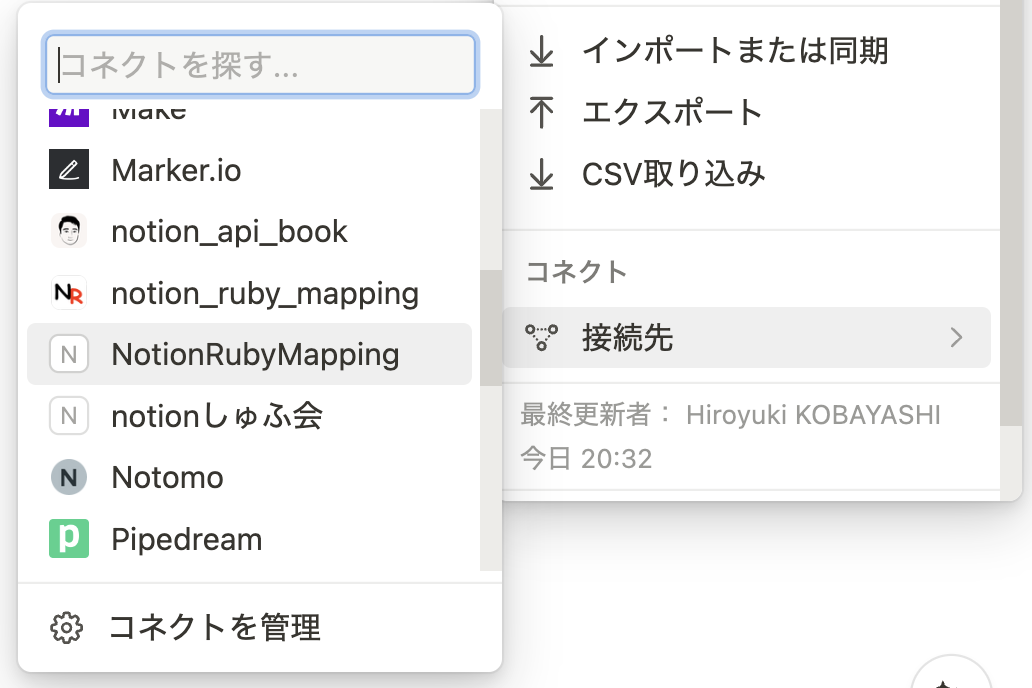This screenshot has width=1032, height=688.
Task: Click the CSV取り込み download icon
Action: [542, 174]
